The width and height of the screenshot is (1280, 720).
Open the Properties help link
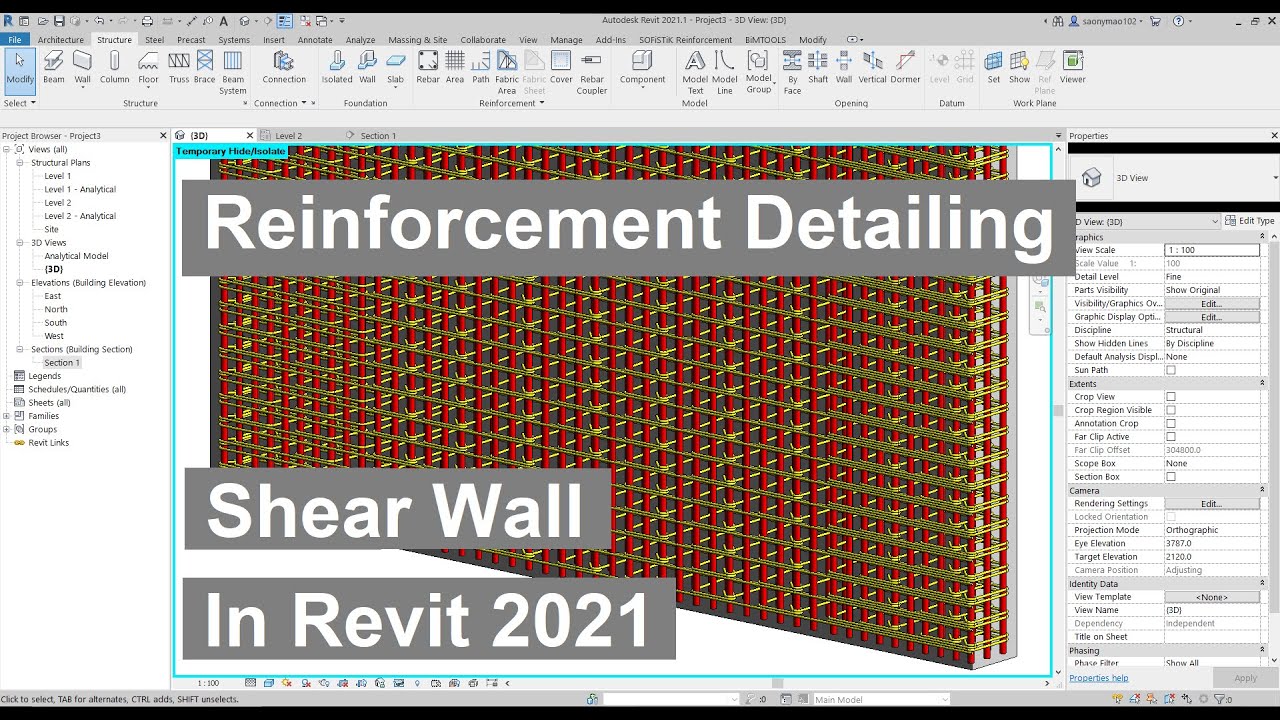1098,678
